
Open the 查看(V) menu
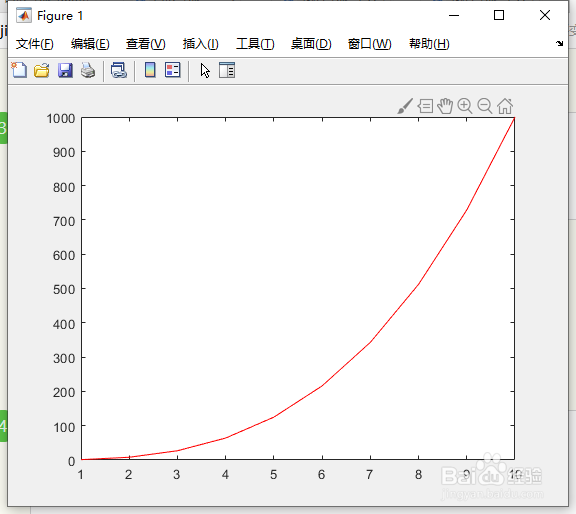point(145,44)
